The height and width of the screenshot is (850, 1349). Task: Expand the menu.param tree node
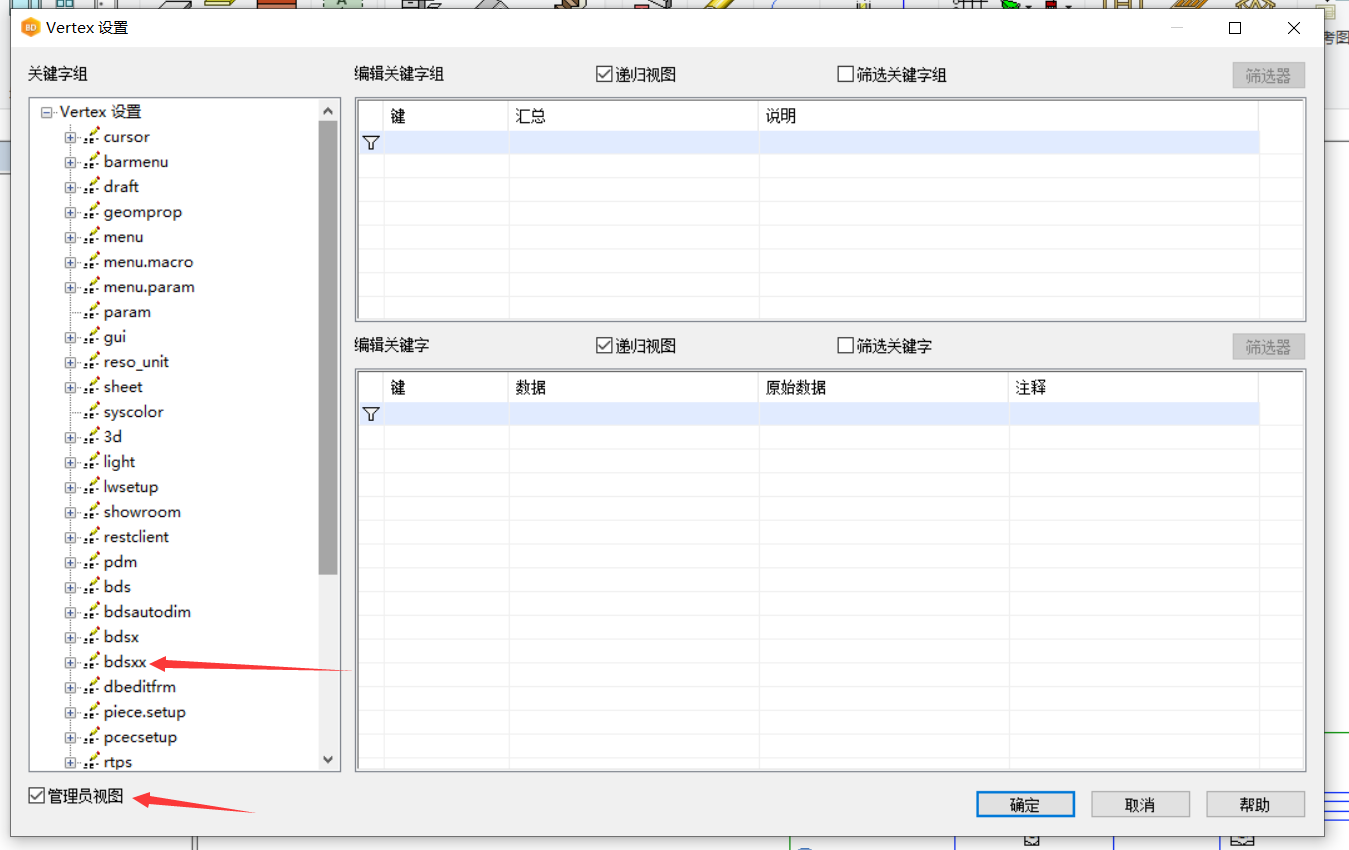(x=71, y=288)
